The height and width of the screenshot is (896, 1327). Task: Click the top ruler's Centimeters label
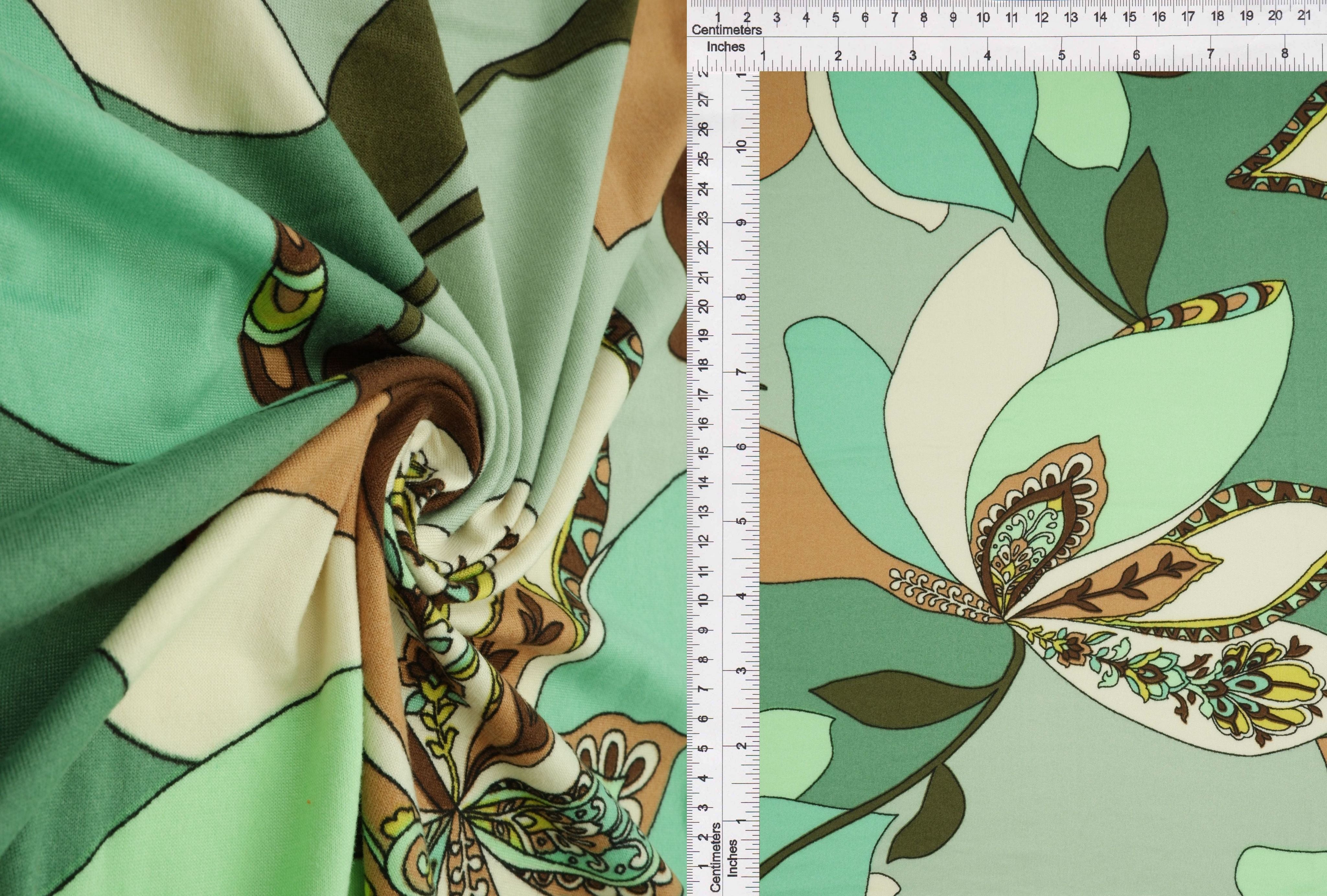pos(726,30)
